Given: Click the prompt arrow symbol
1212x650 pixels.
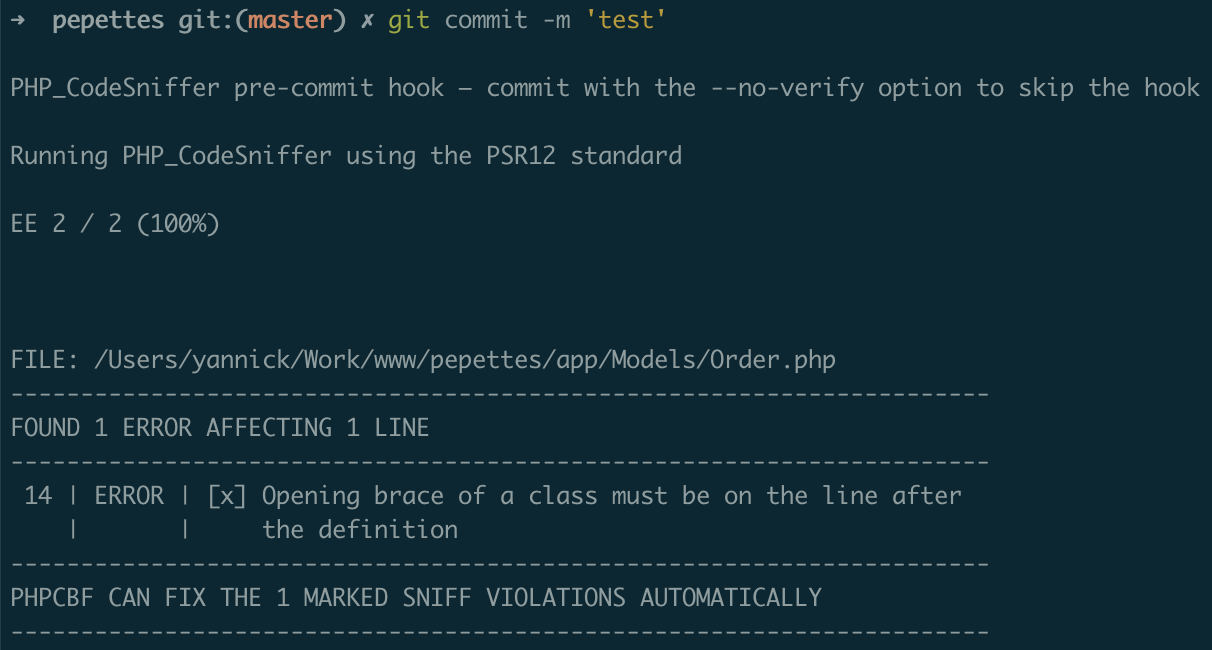Looking at the screenshot, I should [x=17, y=20].
